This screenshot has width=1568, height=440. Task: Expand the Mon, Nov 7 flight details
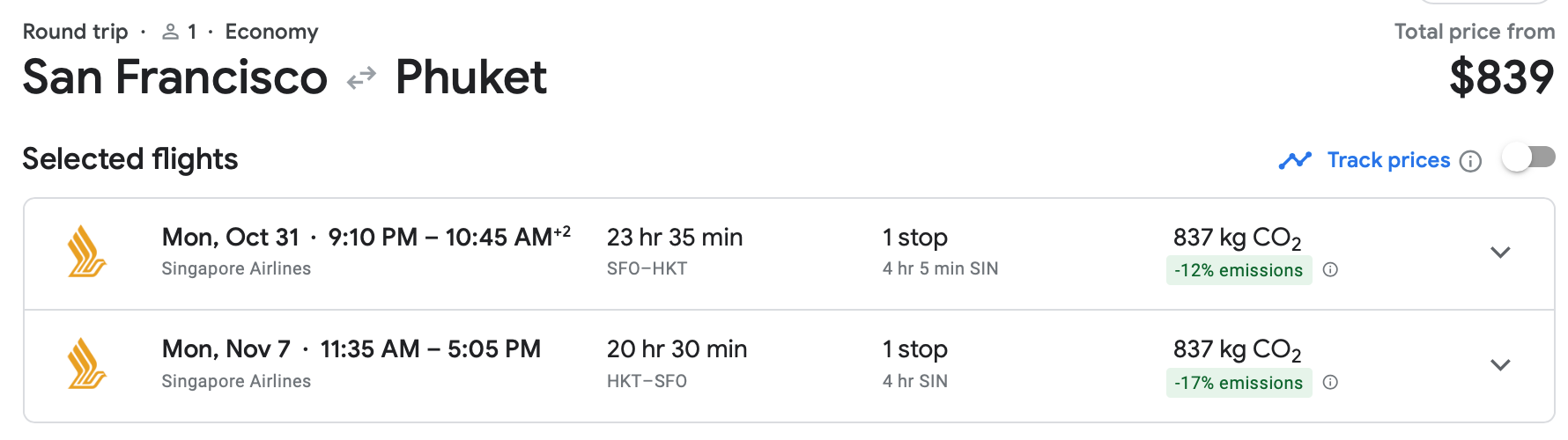[x=1500, y=364]
